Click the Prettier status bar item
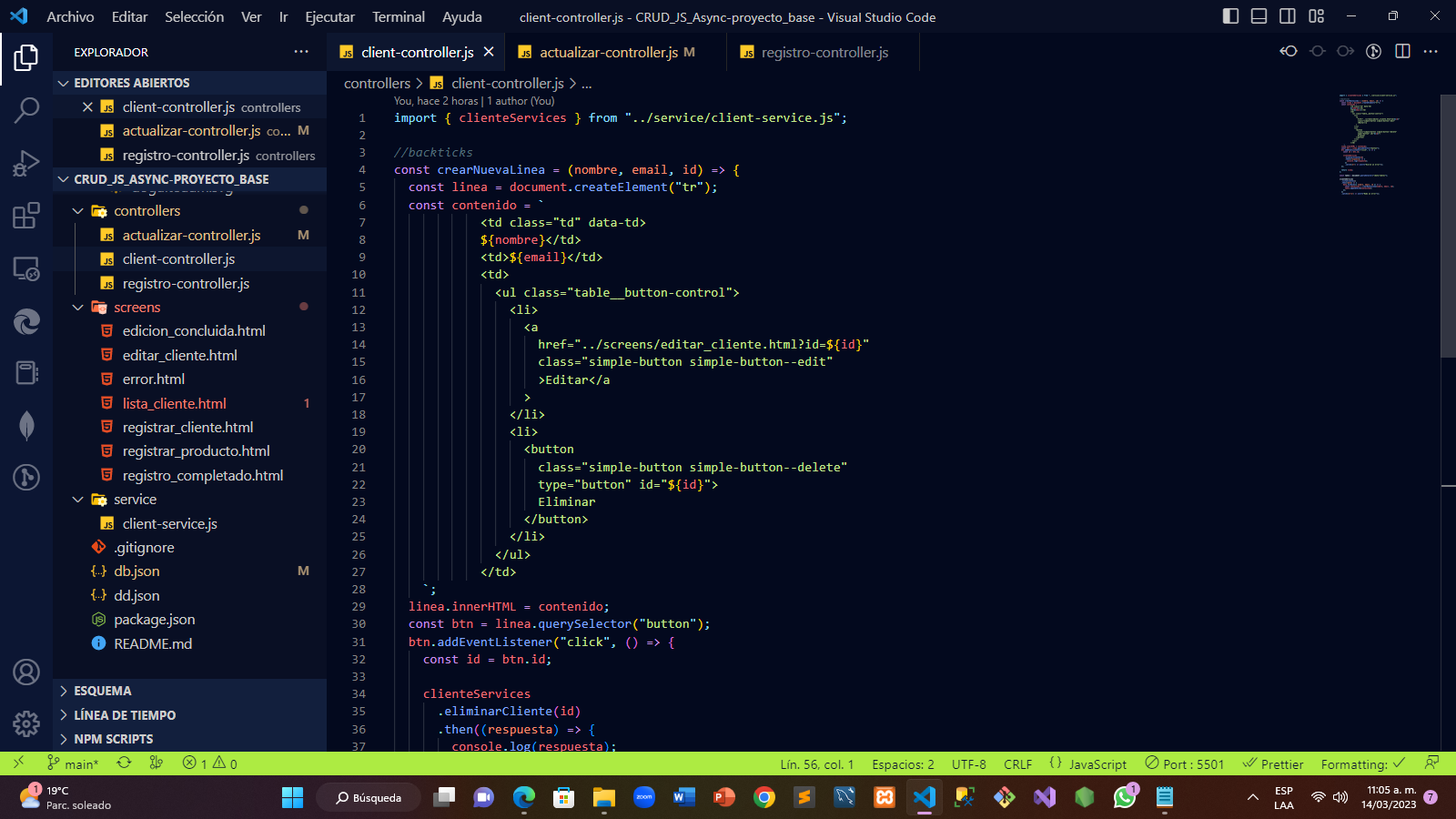The image size is (1456, 819). [x=1273, y=763]
